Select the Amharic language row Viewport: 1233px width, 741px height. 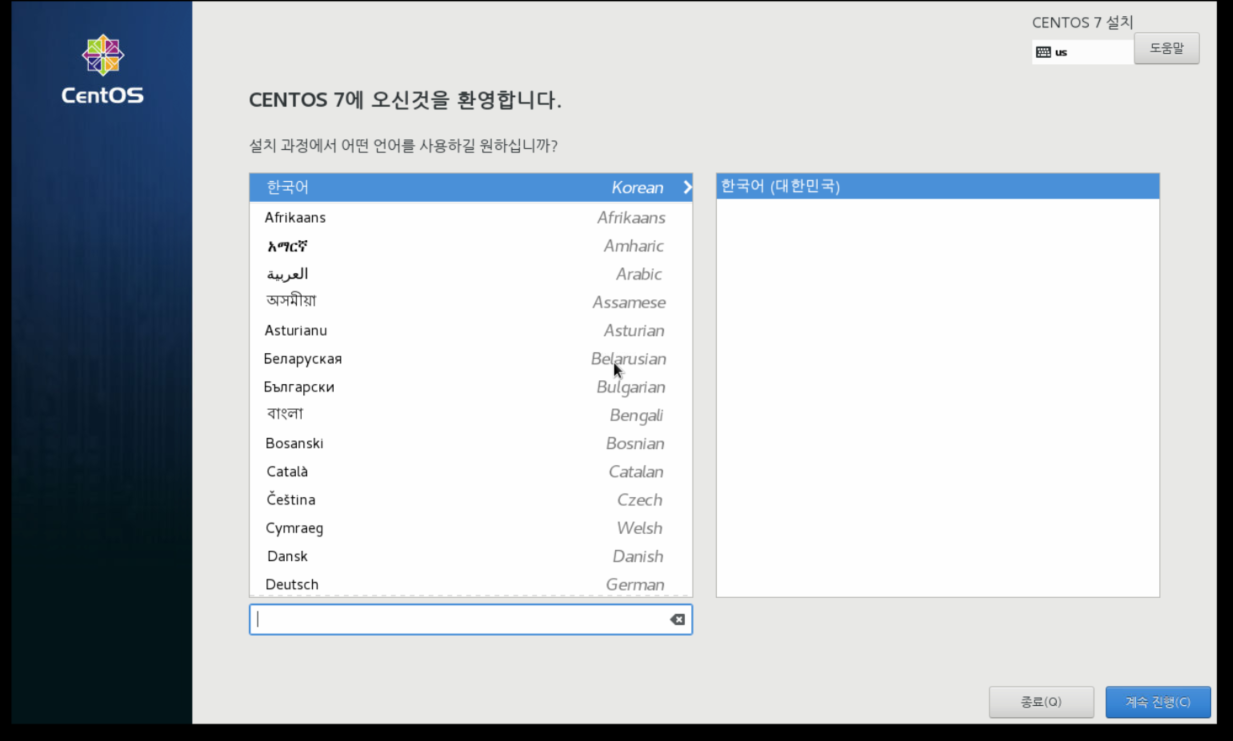pyautogui.click(x=471, y=245)
